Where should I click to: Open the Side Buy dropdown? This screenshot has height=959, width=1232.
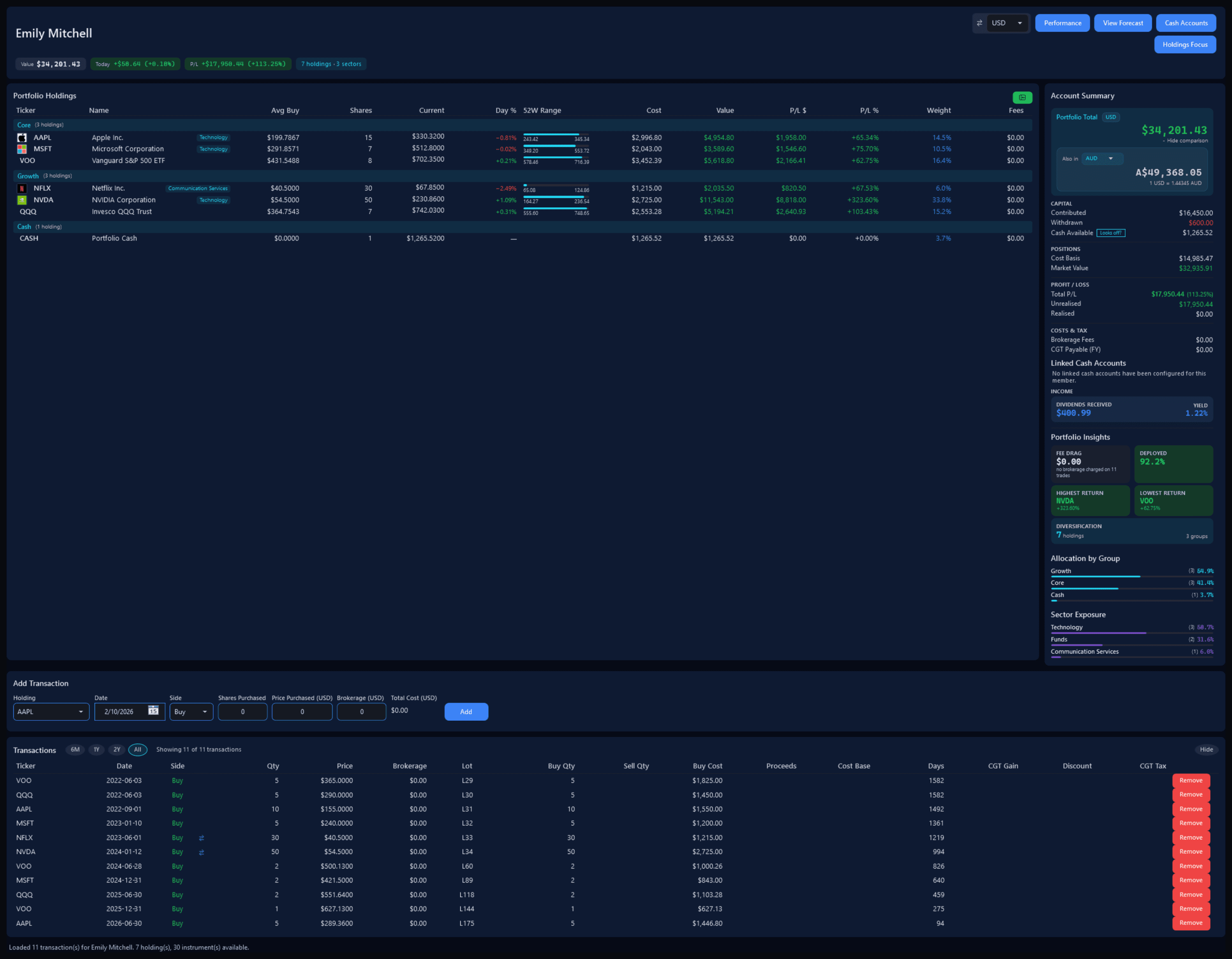coord(191,712)
